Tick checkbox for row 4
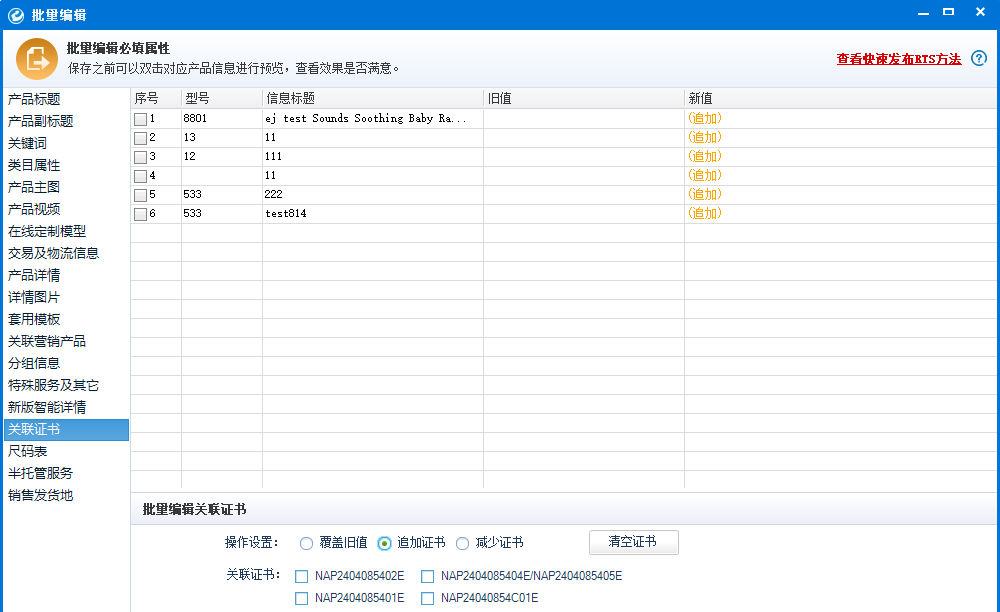Image resolution: width=1000 pixels, height=612 pixels. coord(140,176)
